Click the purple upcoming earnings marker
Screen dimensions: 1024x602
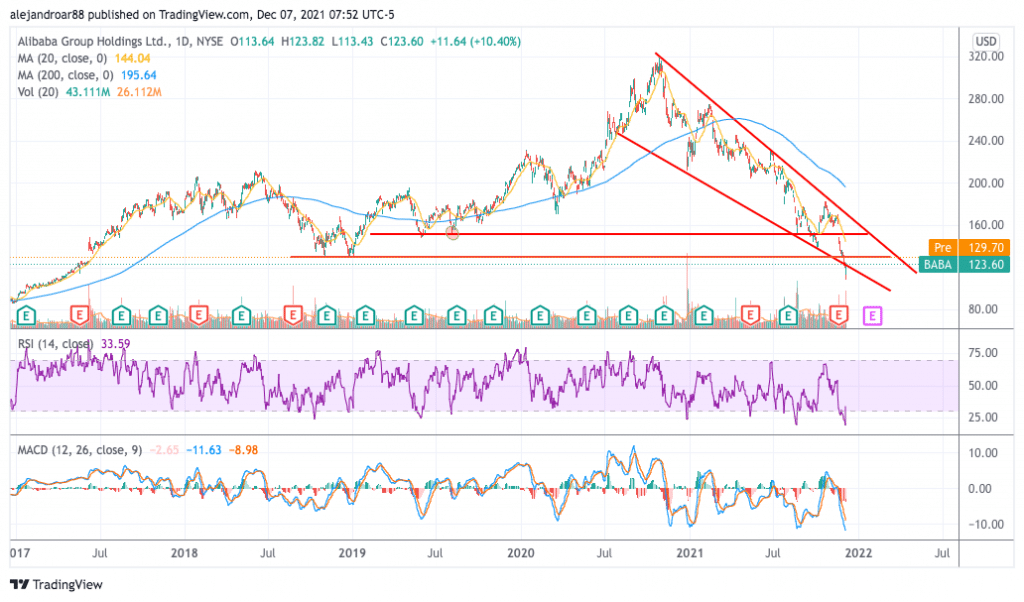tap(872, 316)
